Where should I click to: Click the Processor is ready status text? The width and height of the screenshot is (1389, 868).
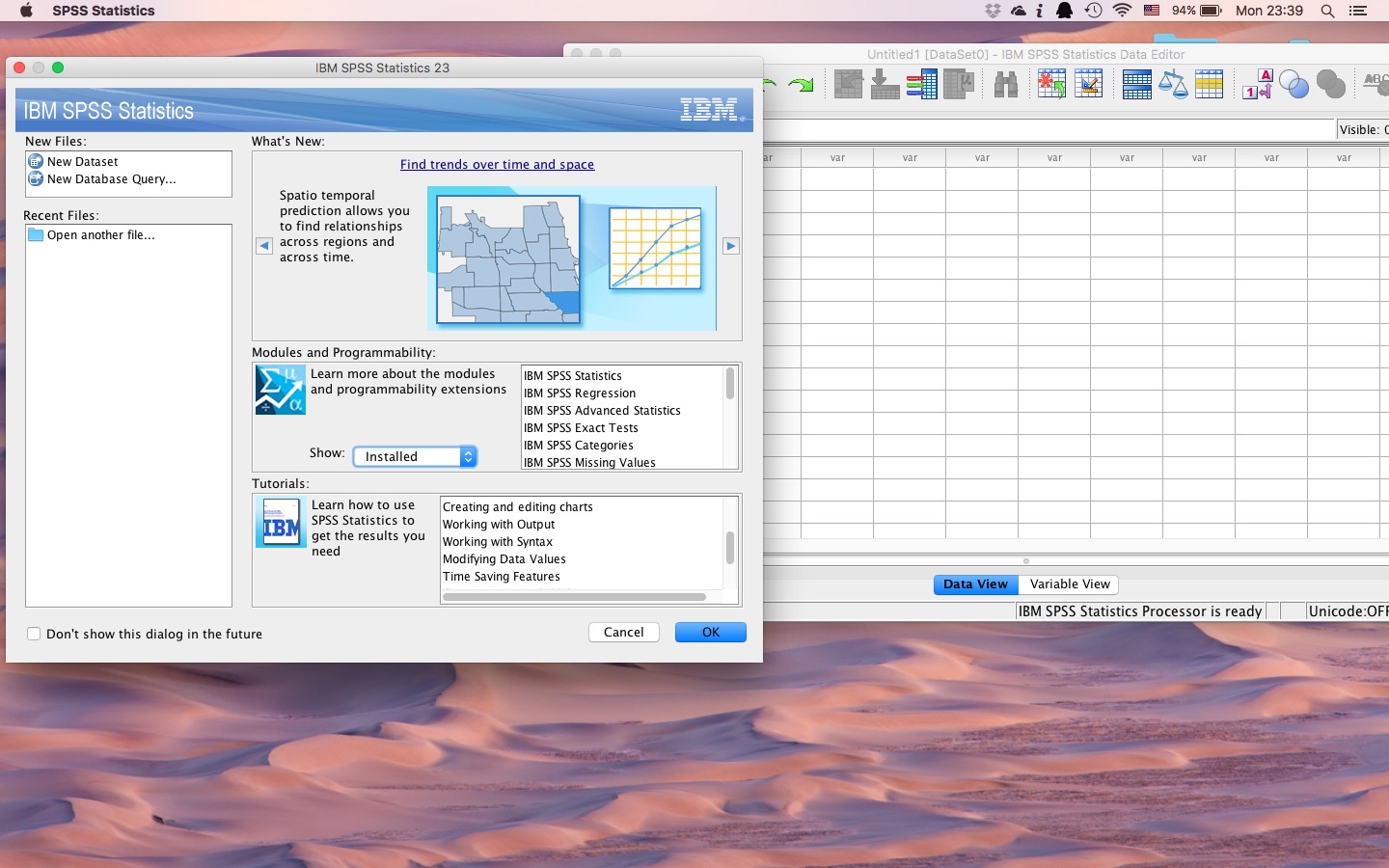pos(1140,611)
